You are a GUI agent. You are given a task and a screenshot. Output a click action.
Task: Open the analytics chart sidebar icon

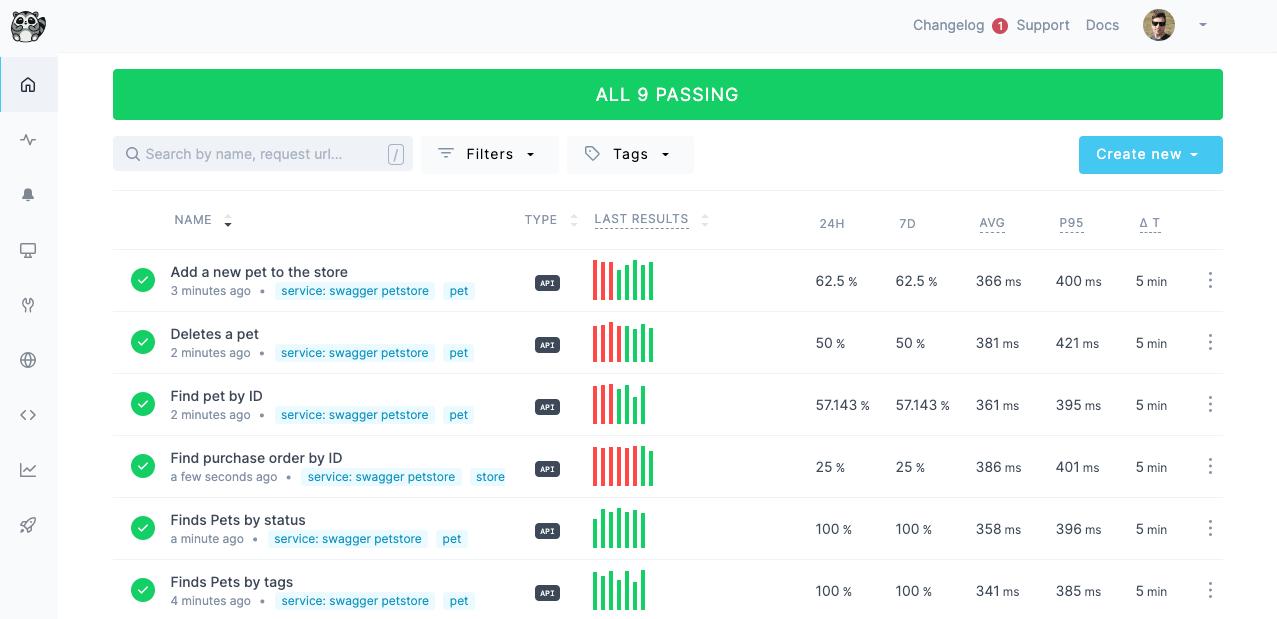28,469
